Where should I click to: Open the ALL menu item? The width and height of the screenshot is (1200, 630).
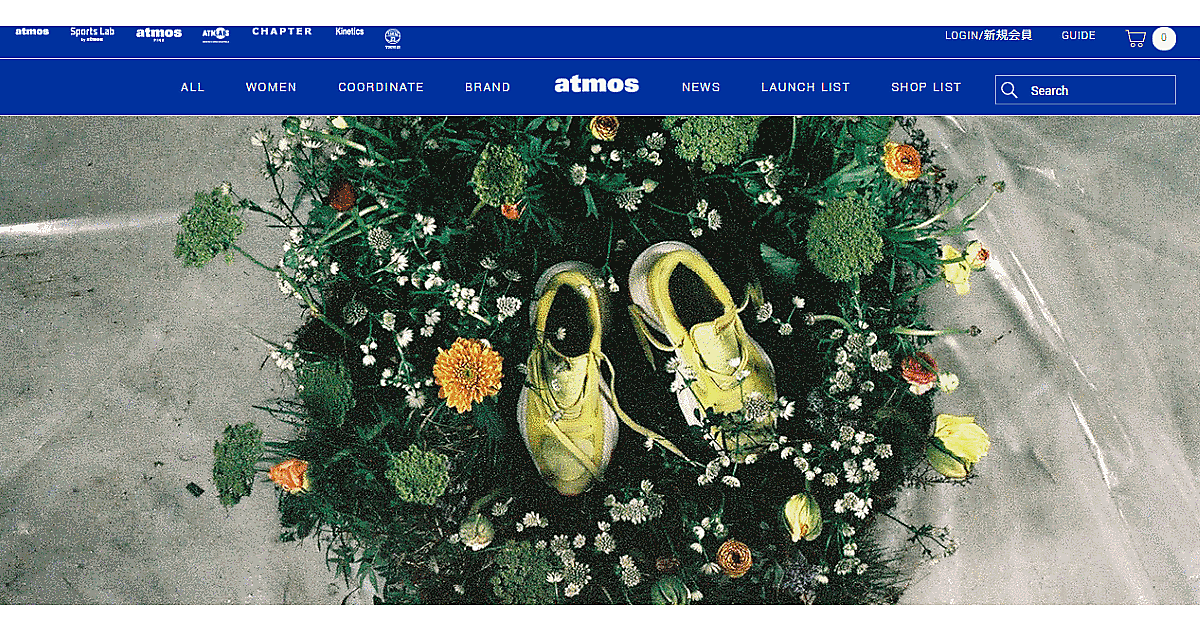[x=193, y=87]
